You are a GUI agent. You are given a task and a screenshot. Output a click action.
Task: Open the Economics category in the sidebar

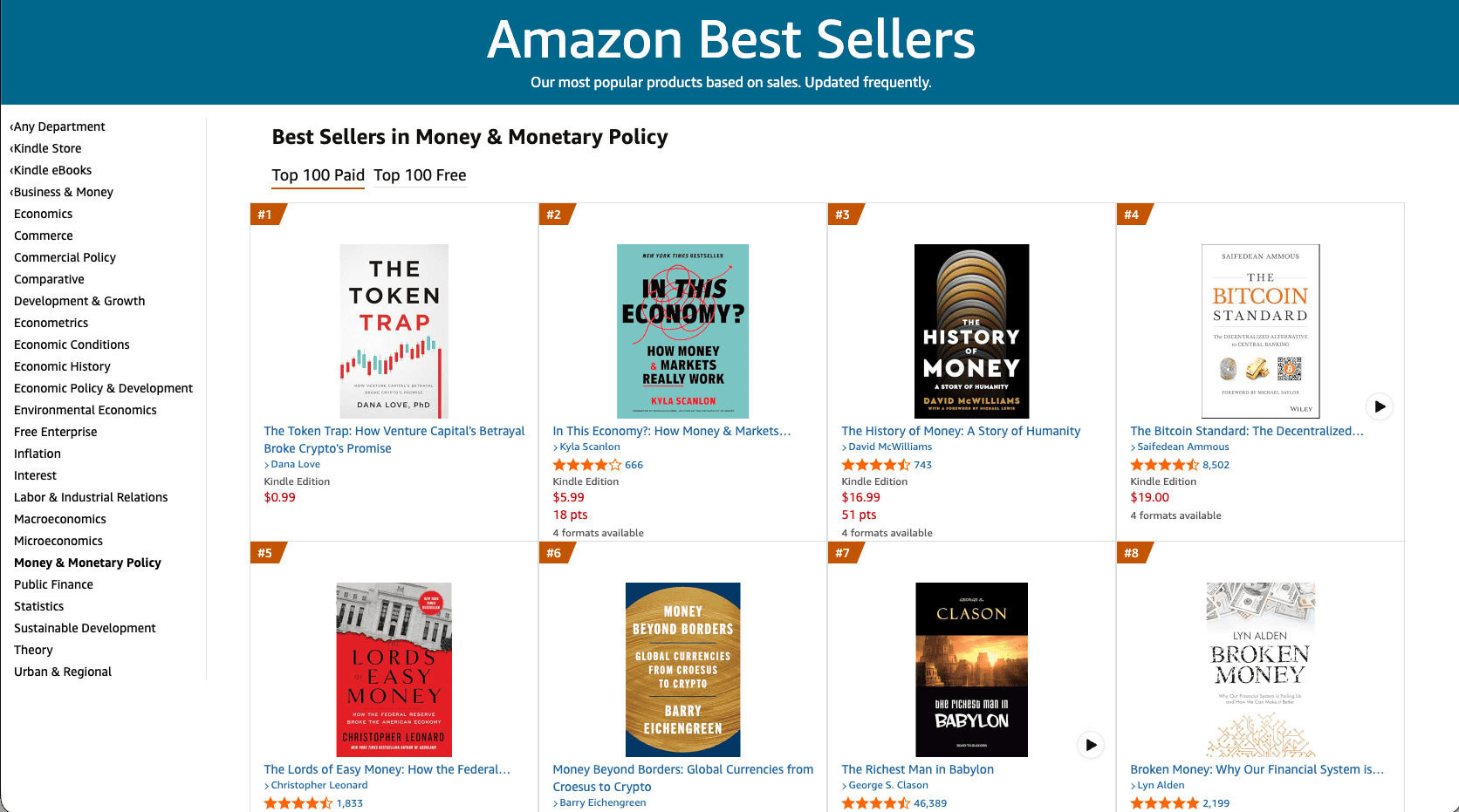pos(43,214)
